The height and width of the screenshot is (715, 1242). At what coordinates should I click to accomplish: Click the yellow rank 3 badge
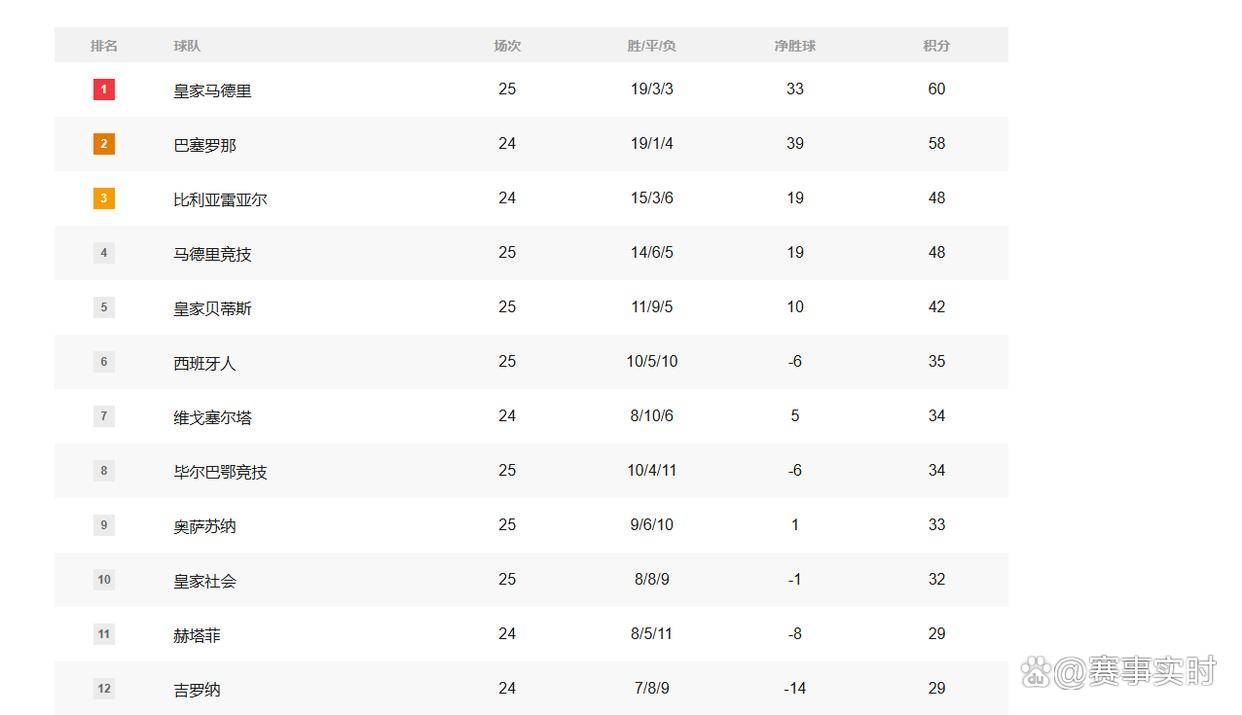(x=104, y=198)
